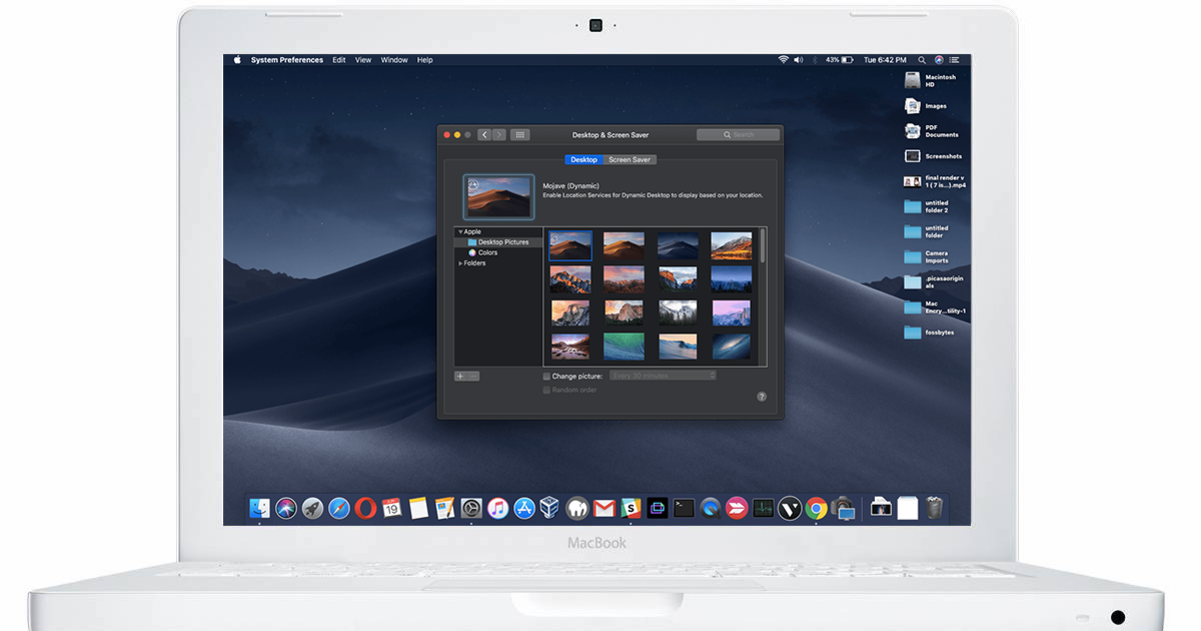Collapse the Apple section disclosure triangle

[460, 231]
